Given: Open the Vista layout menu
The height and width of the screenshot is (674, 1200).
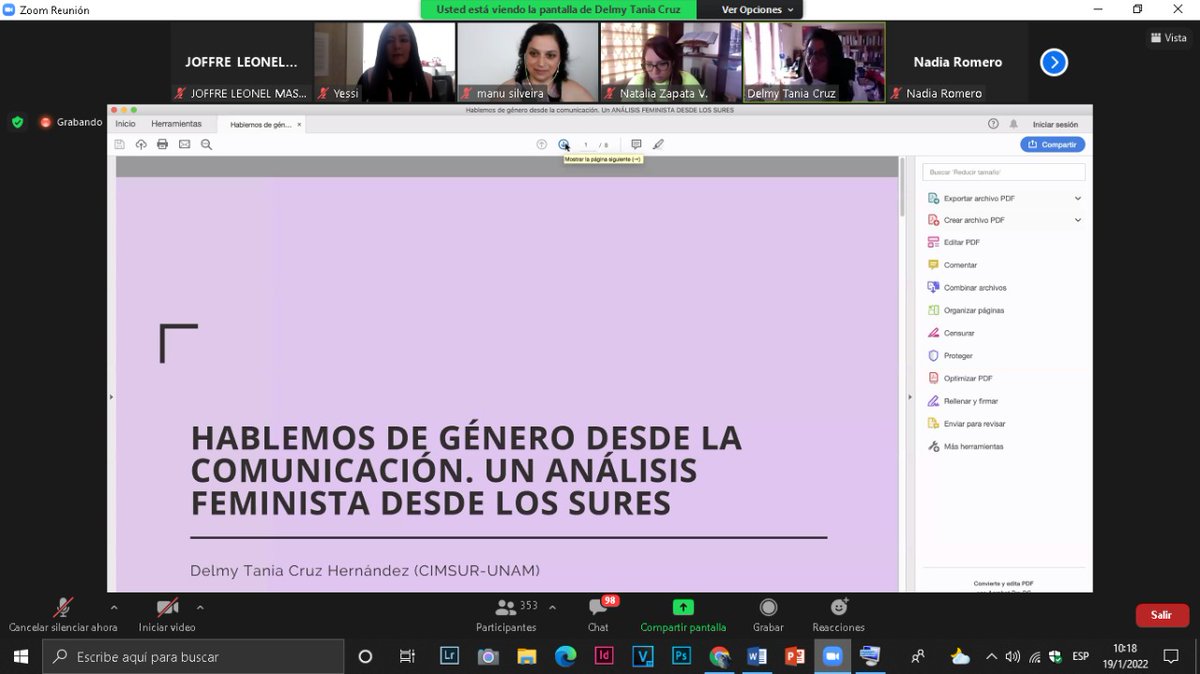Looking at the screenshot, I should tap(1169, 37).
